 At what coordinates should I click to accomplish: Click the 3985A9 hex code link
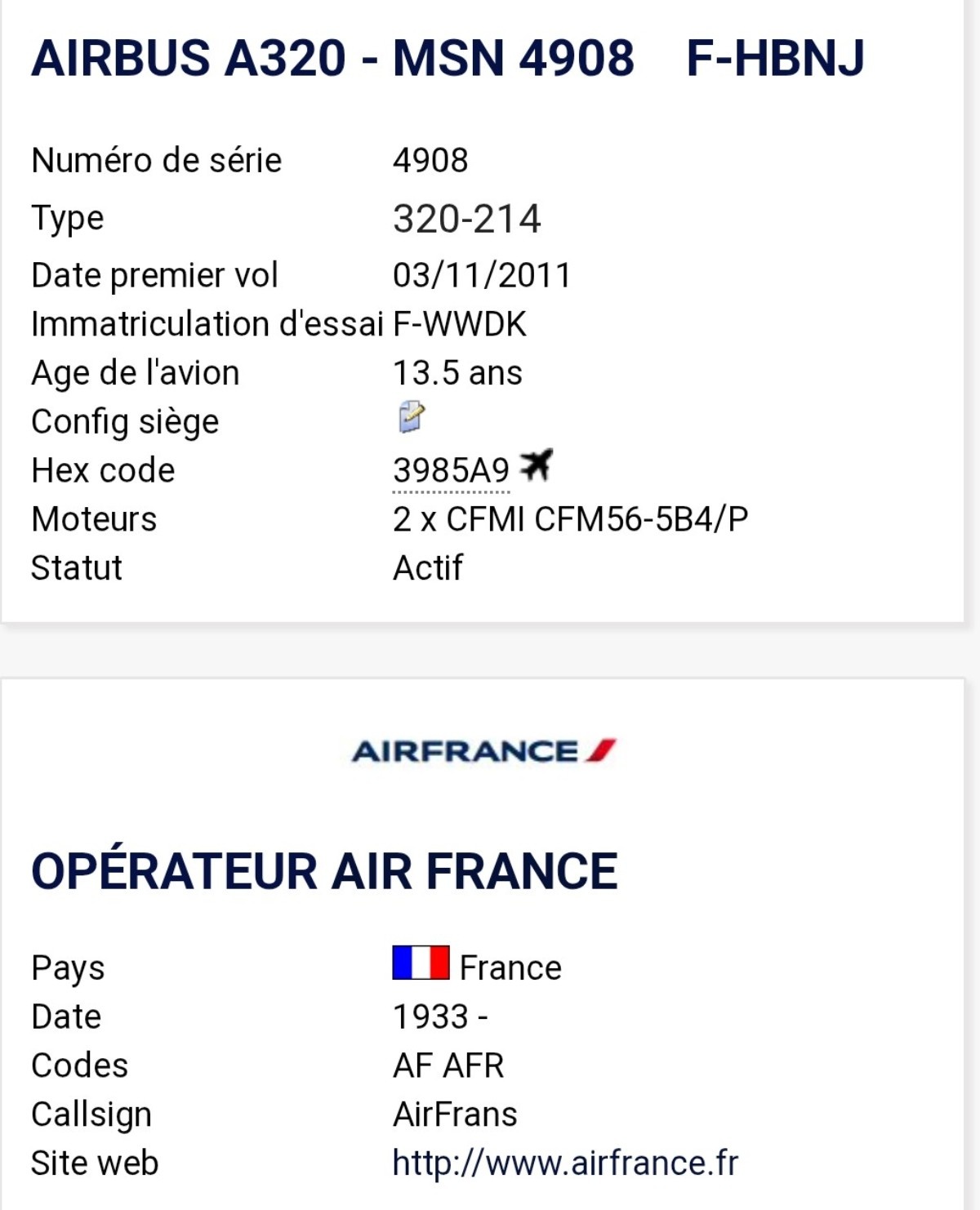click(x=451, y=470)
